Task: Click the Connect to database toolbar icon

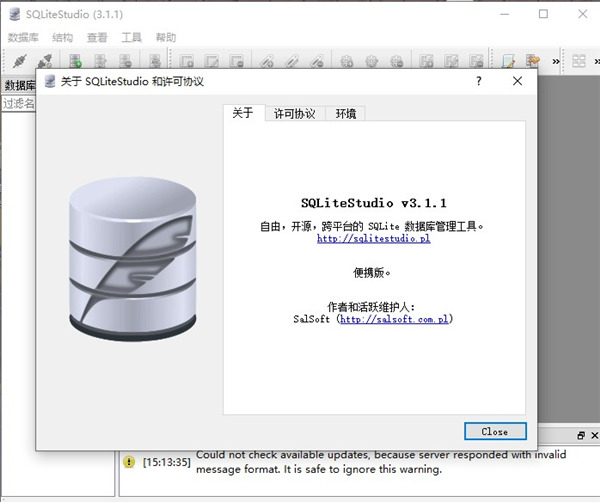Action: click(x=19, y=61)
